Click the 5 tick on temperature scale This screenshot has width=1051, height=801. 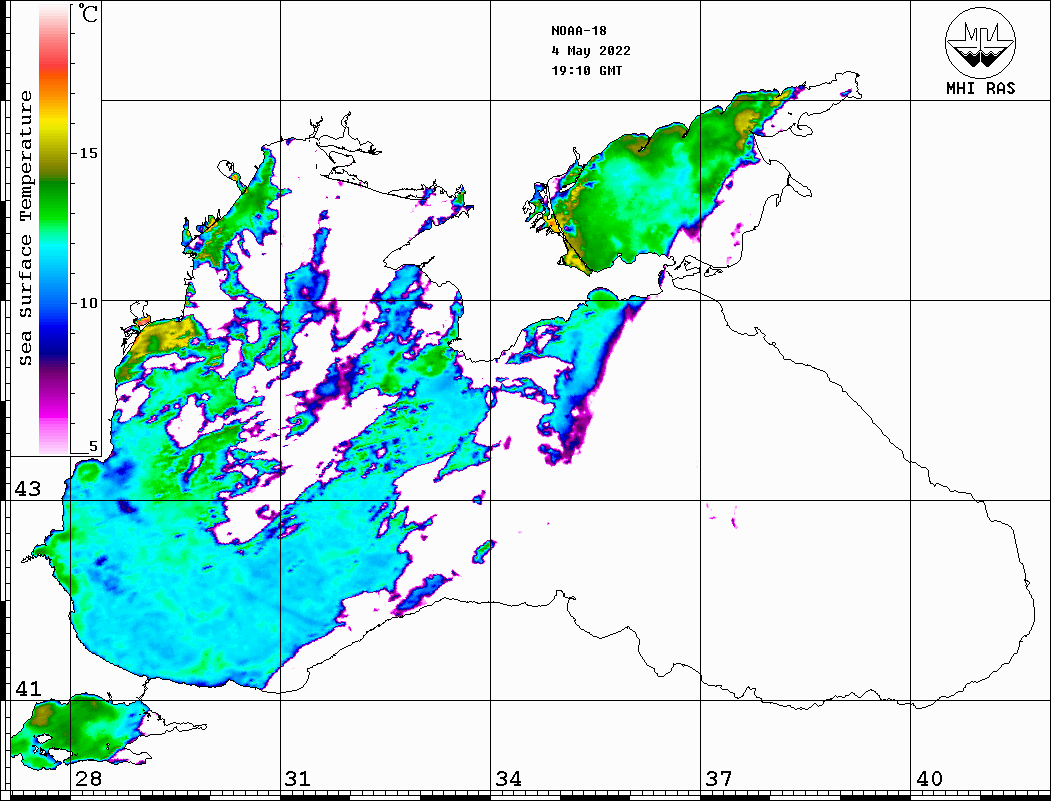(x=93, y=446)
